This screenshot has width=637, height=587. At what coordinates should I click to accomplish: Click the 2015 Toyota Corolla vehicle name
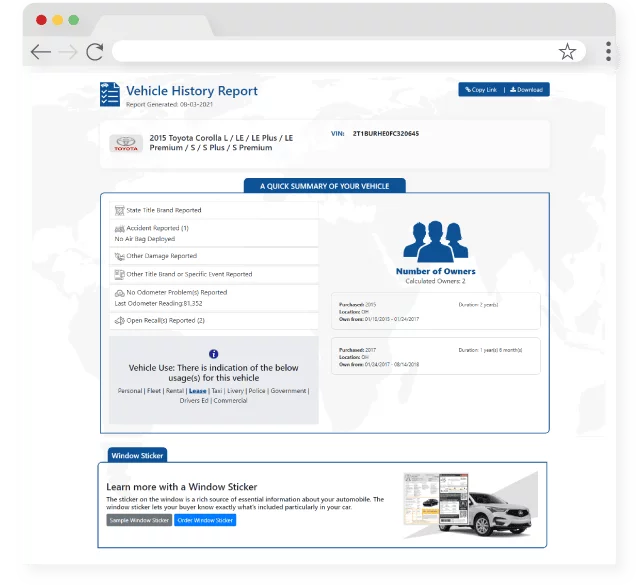click(x=221, y=143)
